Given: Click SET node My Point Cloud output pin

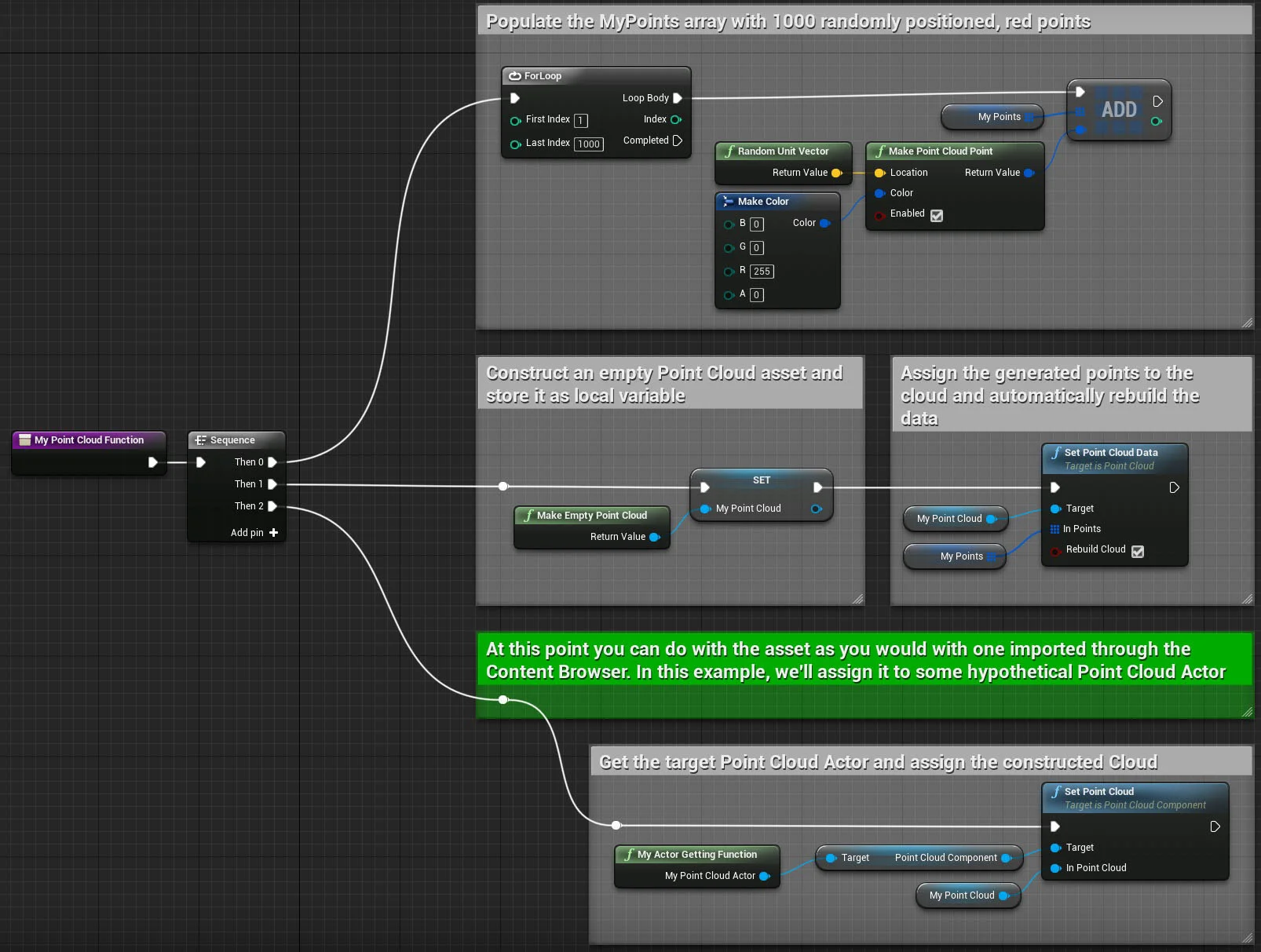Looking at the screenshot, I should 817,509.
